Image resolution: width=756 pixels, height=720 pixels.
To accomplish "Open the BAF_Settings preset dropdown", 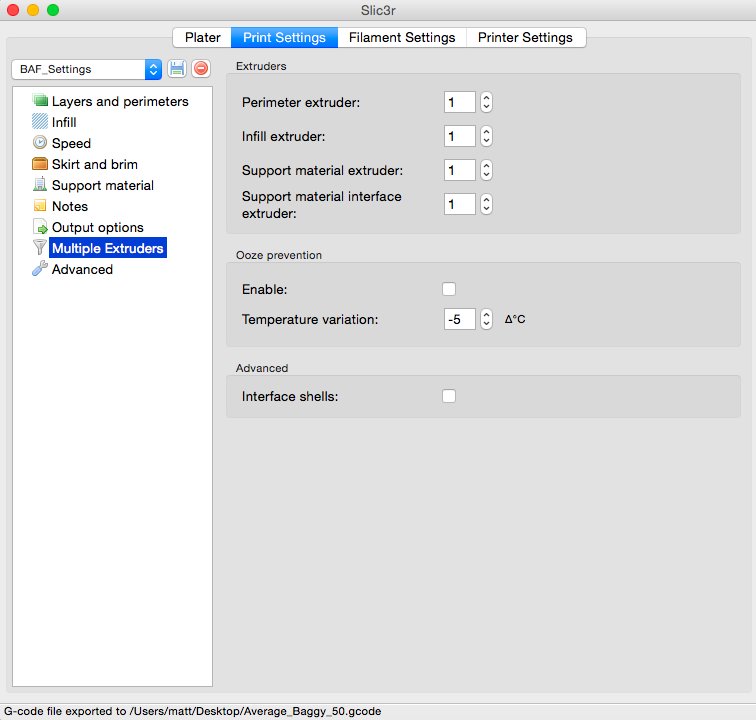I will 86,69.
